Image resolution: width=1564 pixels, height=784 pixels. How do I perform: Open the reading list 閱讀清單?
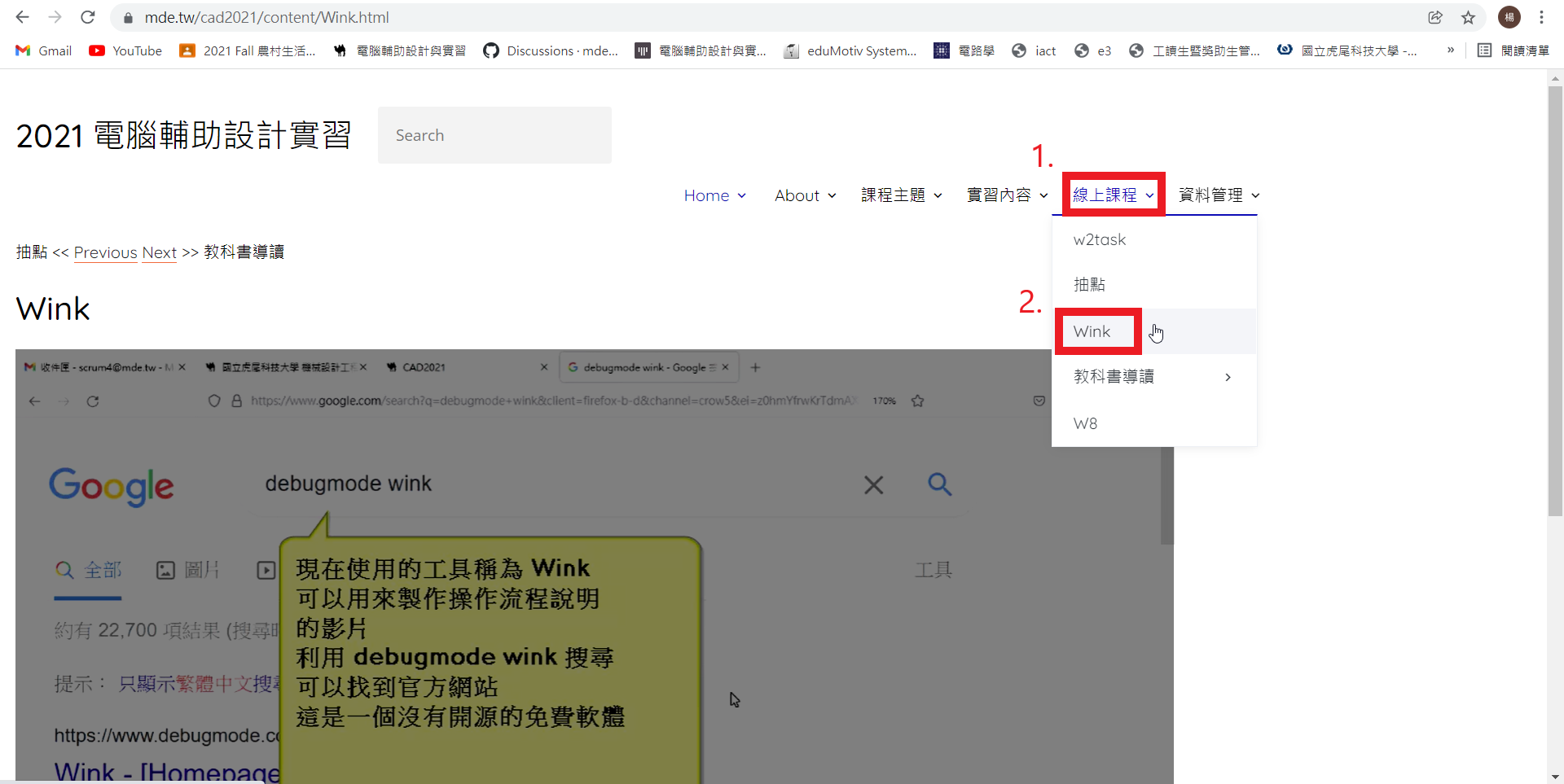tap(1513, 50)
